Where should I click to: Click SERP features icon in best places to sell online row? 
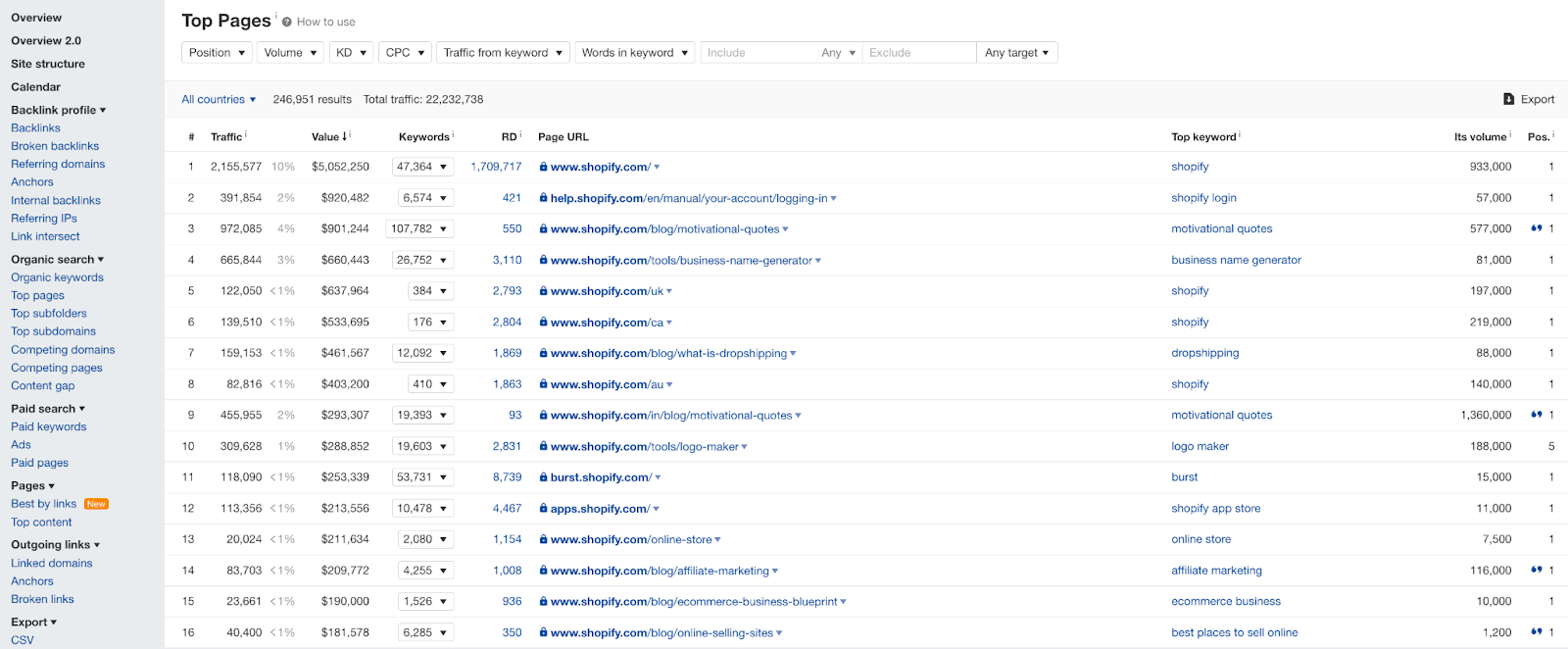(1537, 632)
